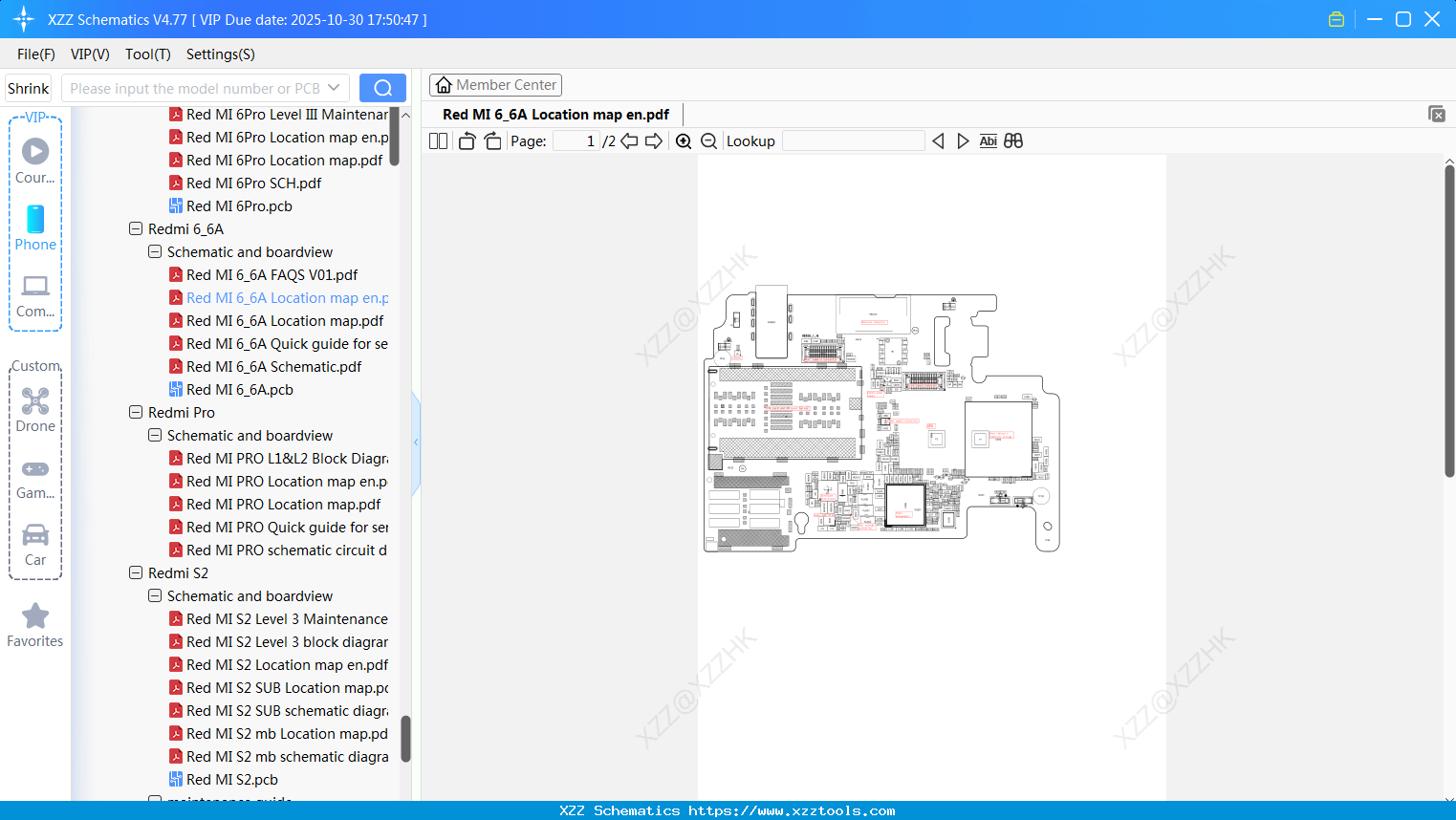
Task: Open the Game console category
Action: click(35, 478)
